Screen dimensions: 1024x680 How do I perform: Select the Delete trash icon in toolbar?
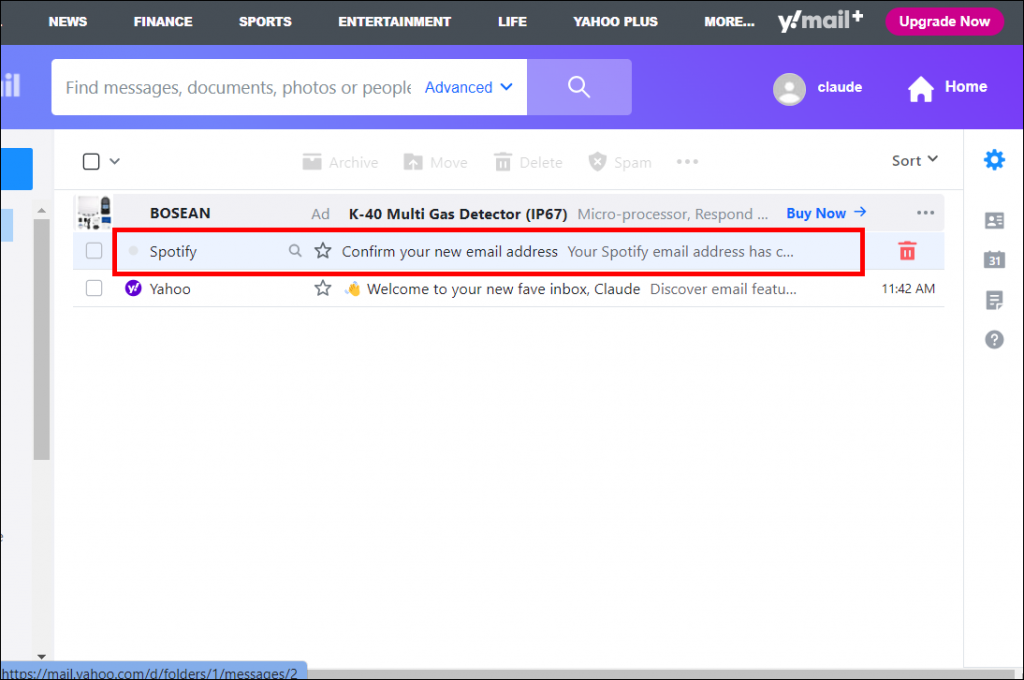(528, 161)
